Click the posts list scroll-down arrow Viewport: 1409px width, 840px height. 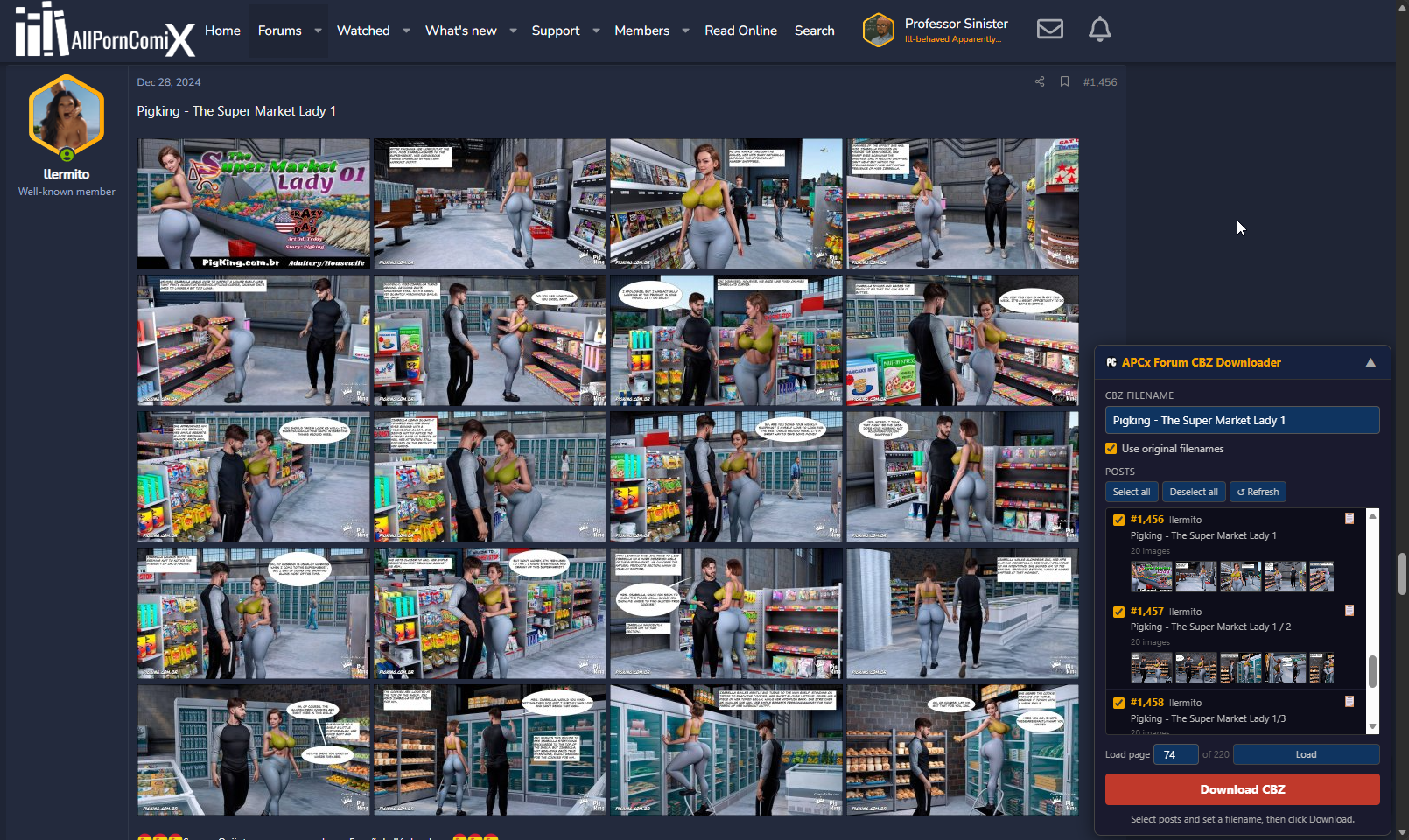point(1372,726)
